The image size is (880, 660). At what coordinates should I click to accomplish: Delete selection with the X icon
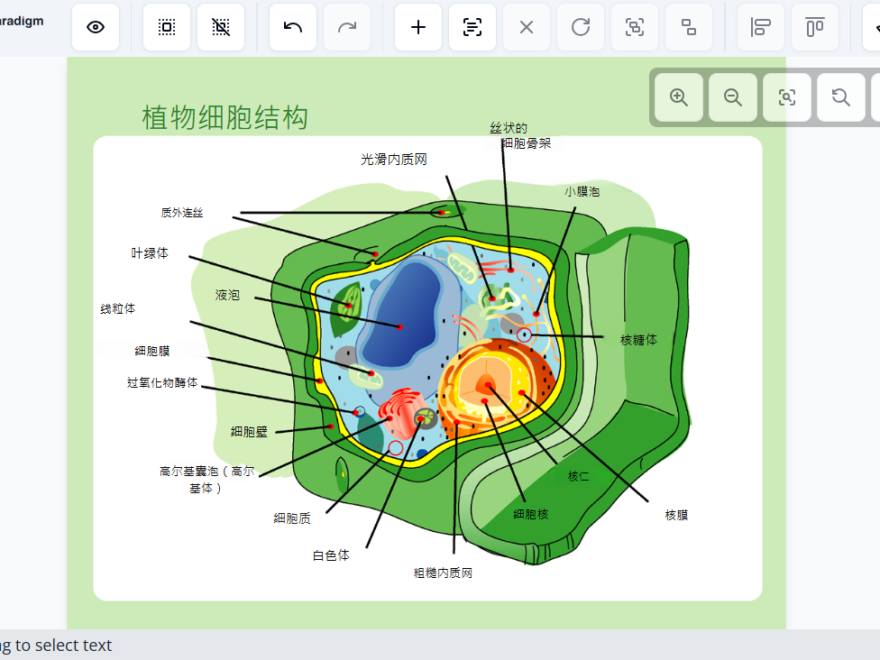point(526,27)
